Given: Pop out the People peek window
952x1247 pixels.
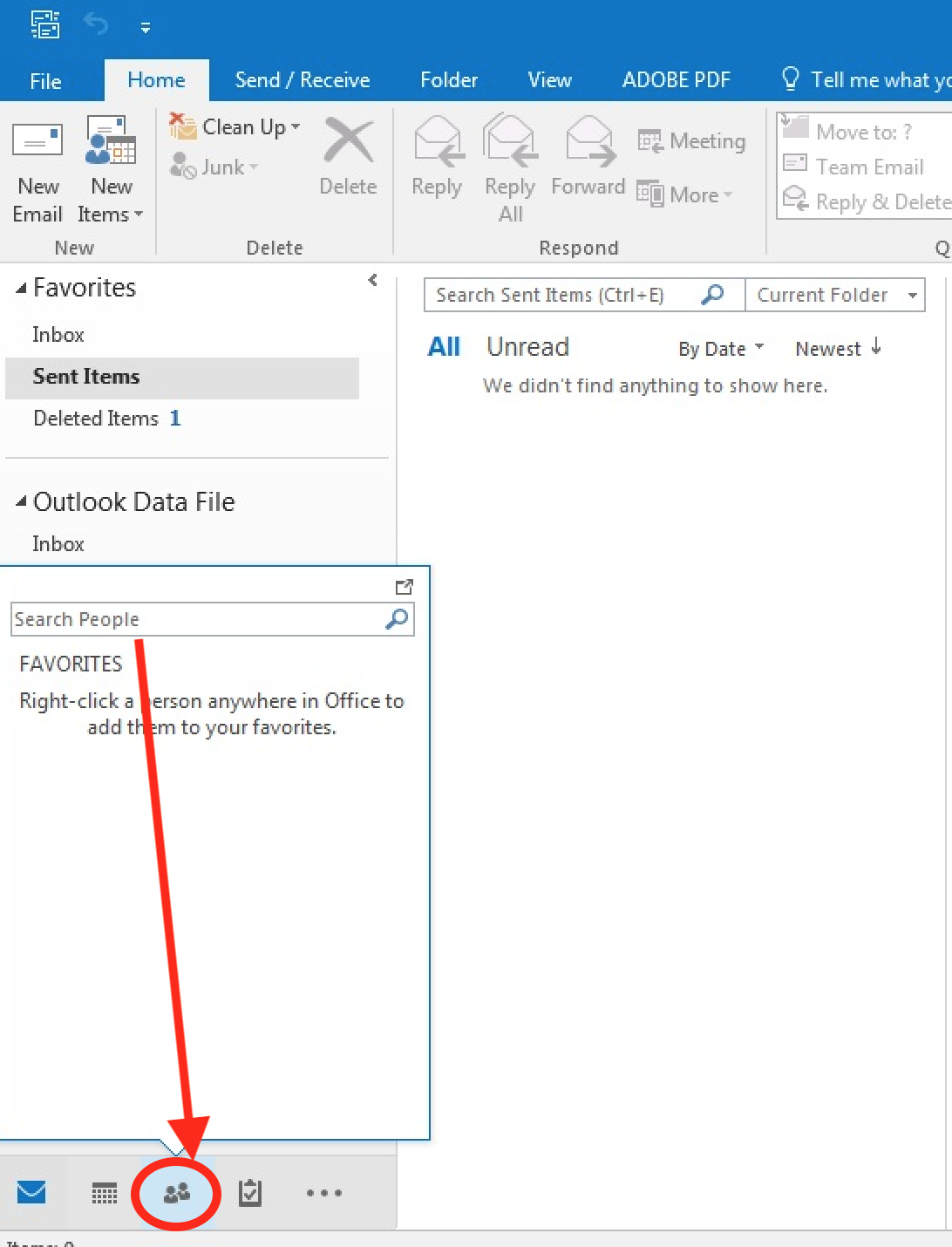Looking at the screenshot, I should (x=404, y=587).
